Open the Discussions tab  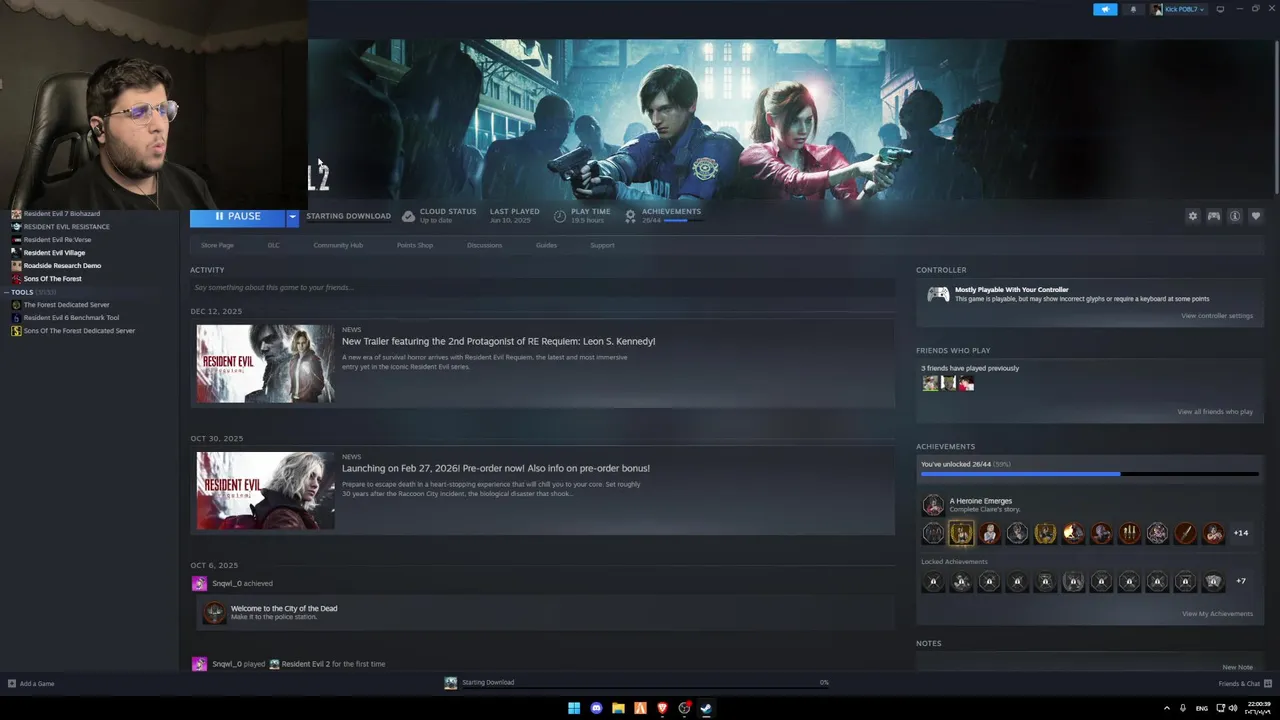[x=484, y=245]
